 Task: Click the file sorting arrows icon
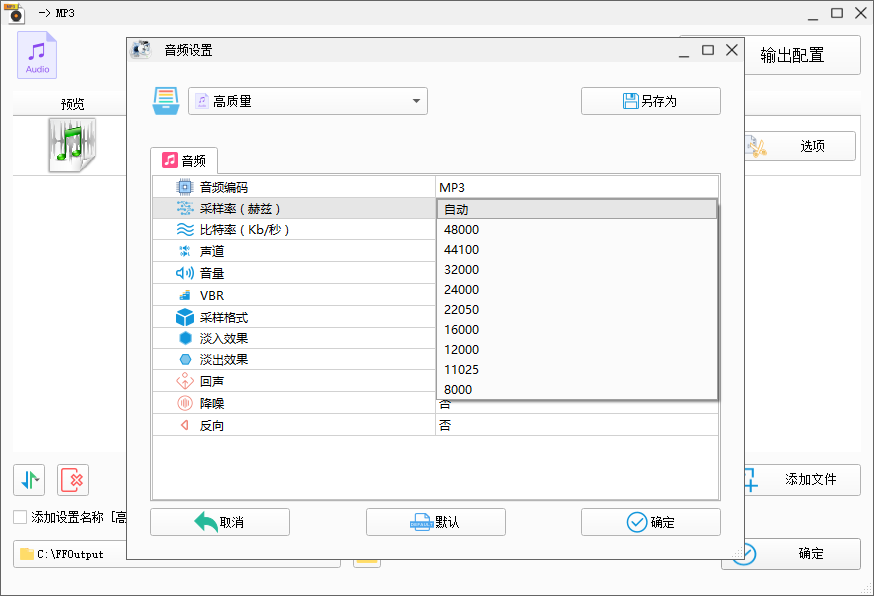click(x=29, y=480)
